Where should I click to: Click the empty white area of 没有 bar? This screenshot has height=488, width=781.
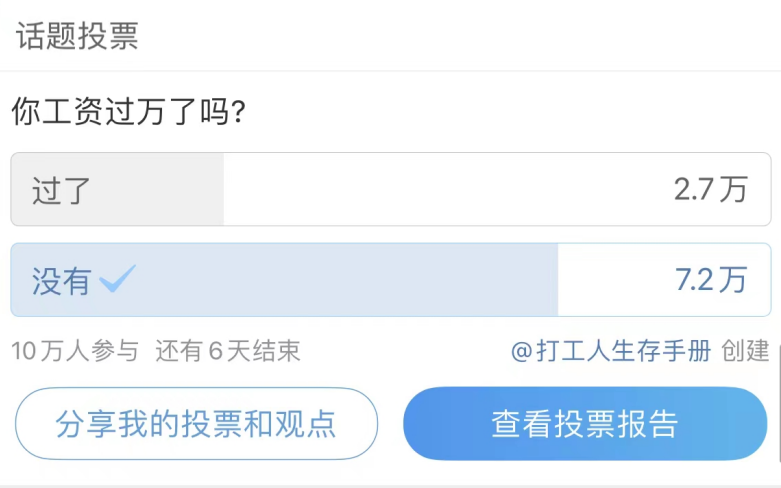(x=615, y=280)
